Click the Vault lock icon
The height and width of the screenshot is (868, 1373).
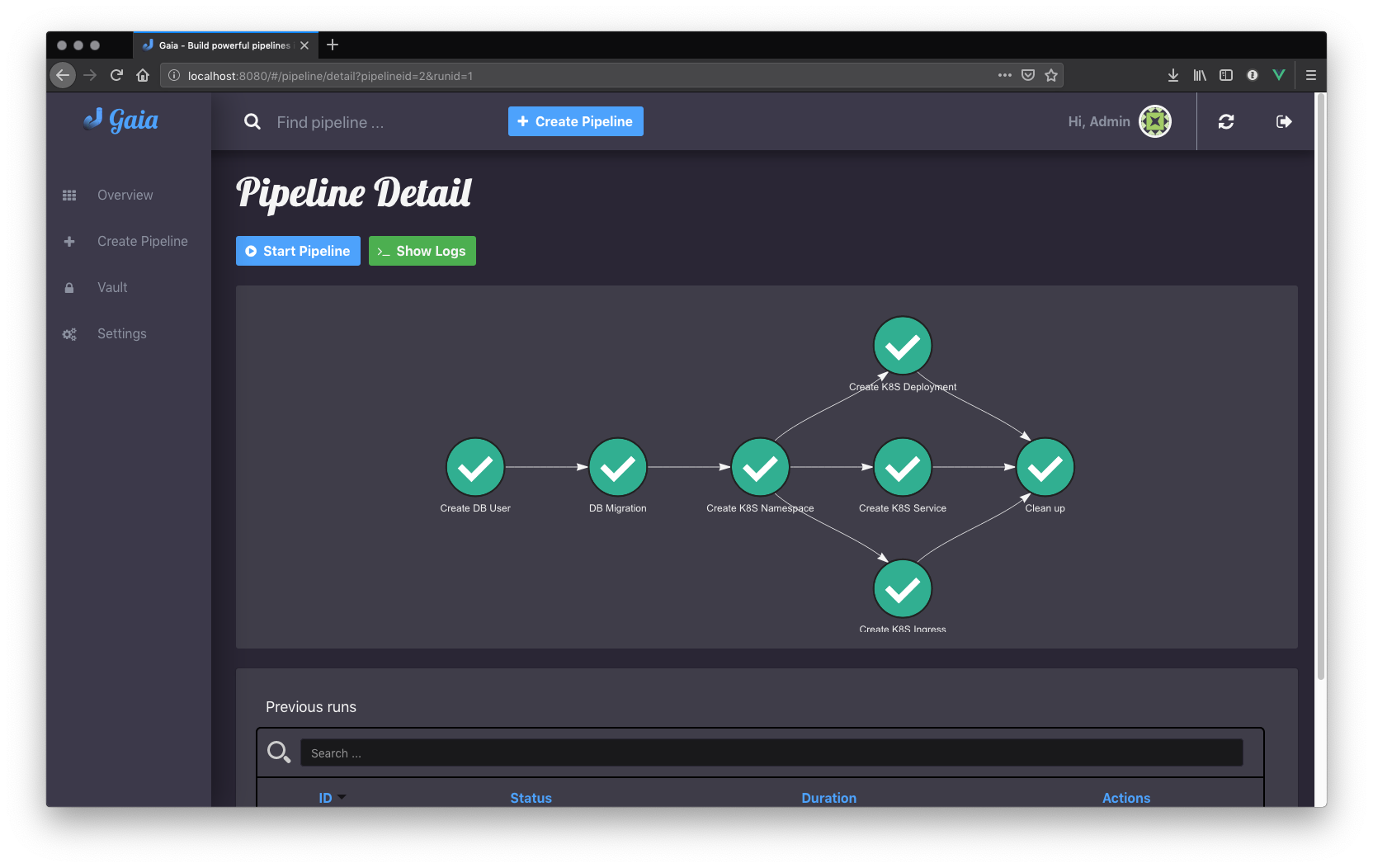(x=69, y=288)
